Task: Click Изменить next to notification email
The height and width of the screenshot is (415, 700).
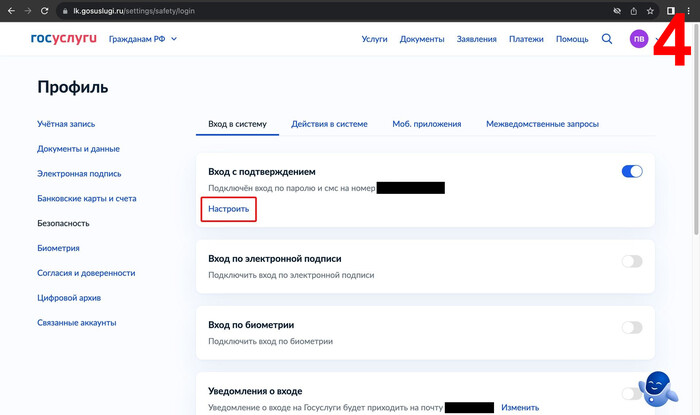Action: 519,407
